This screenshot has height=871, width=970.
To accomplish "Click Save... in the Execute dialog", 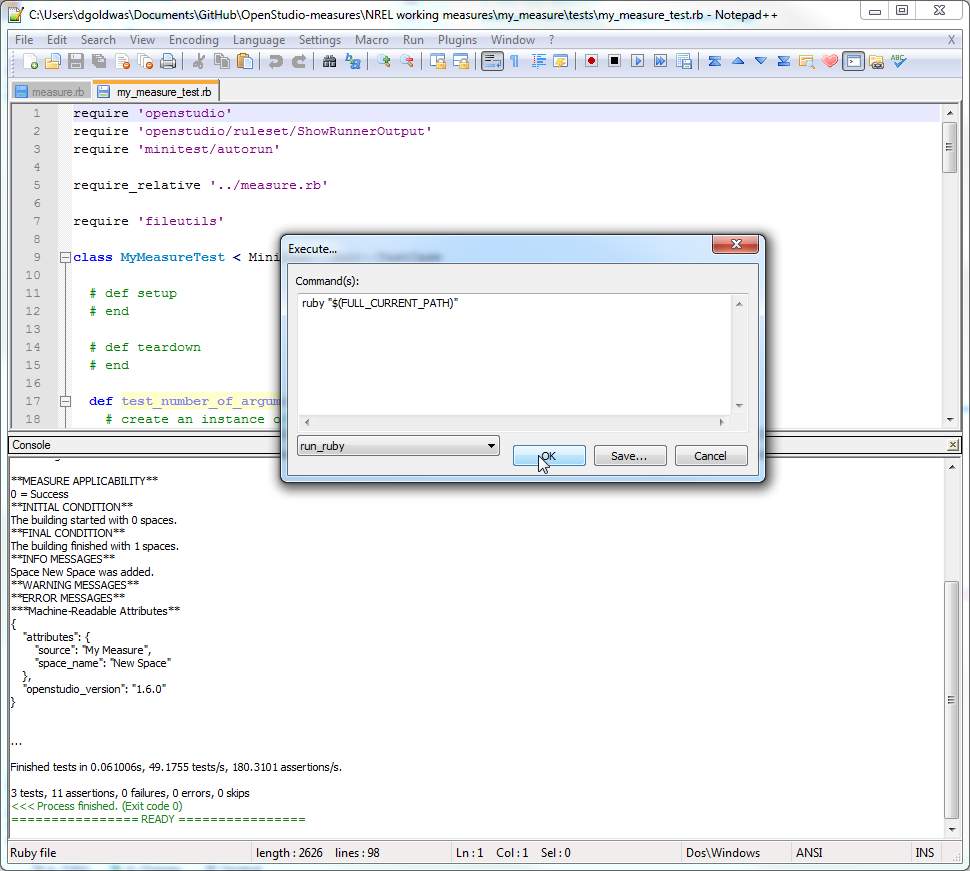I will (x=630, y=455).
